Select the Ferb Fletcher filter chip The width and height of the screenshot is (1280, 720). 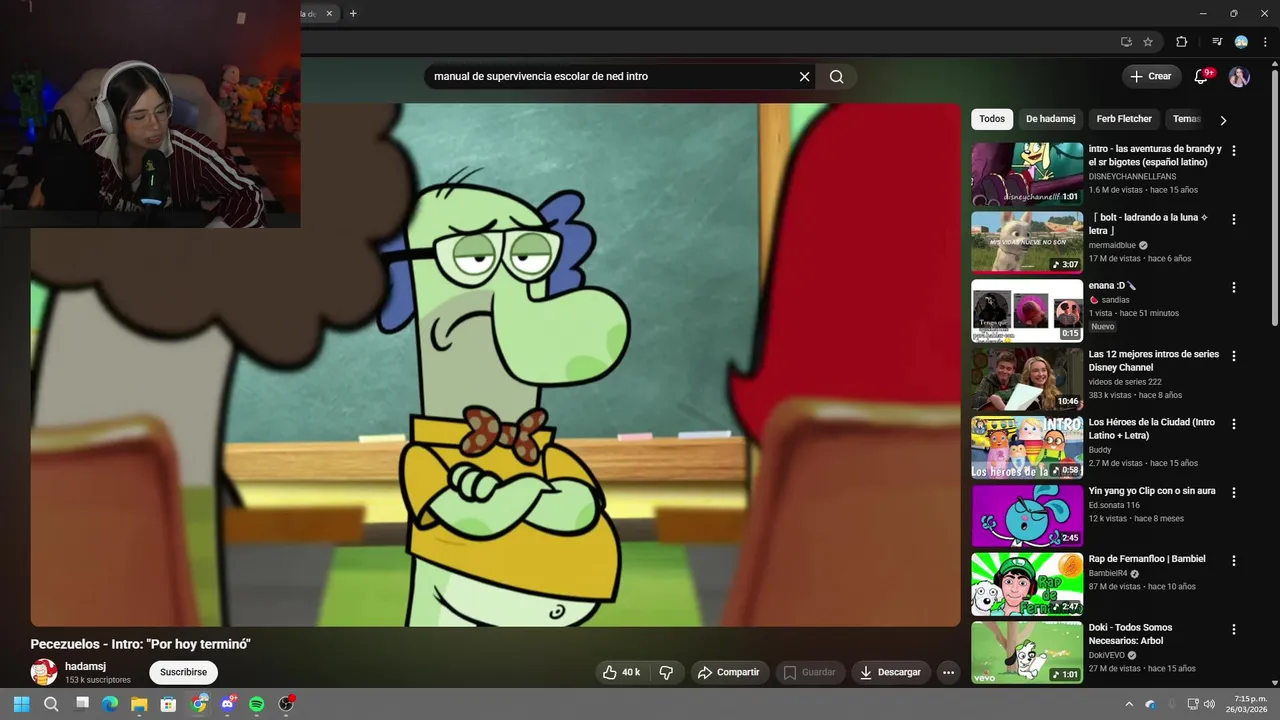[1124, 119]
